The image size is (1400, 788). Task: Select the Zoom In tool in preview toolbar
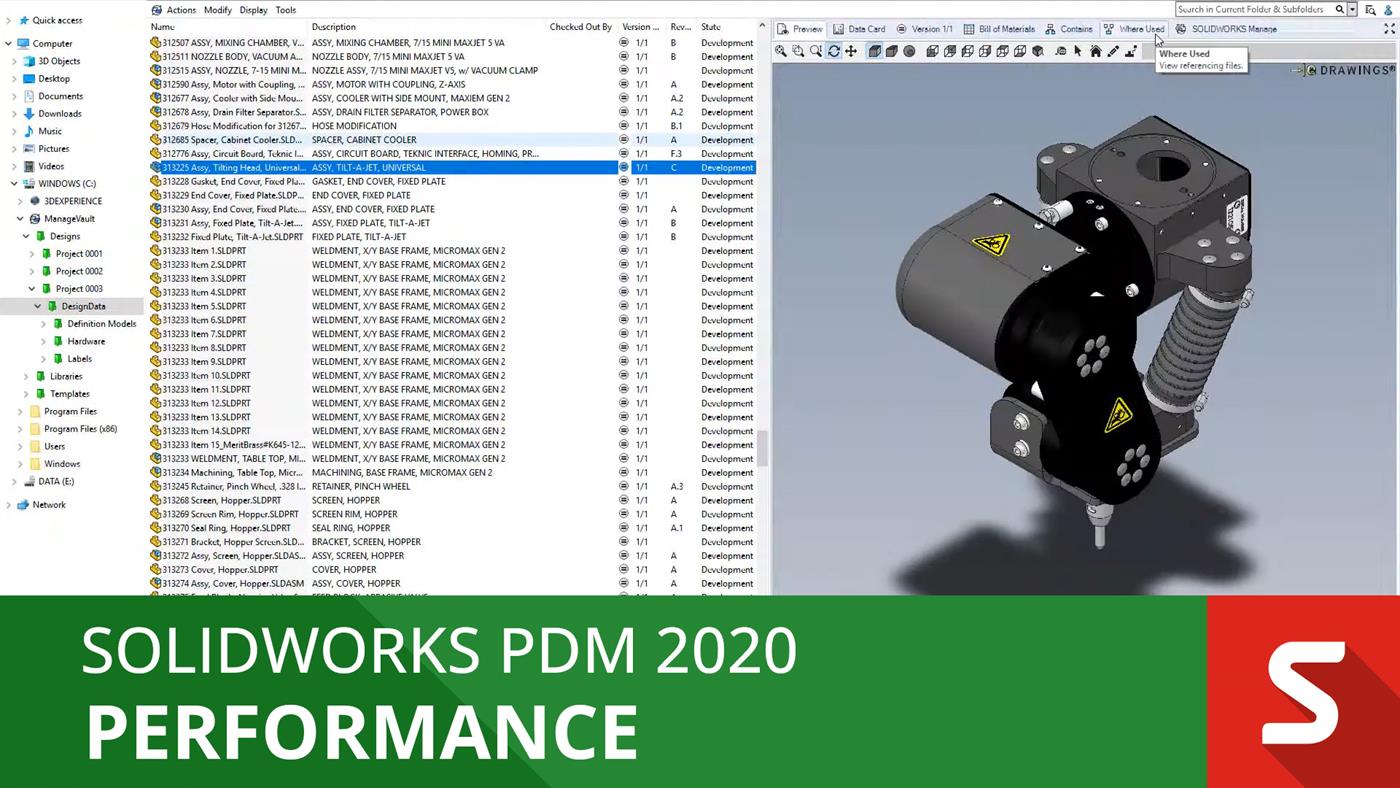point(816,51)
